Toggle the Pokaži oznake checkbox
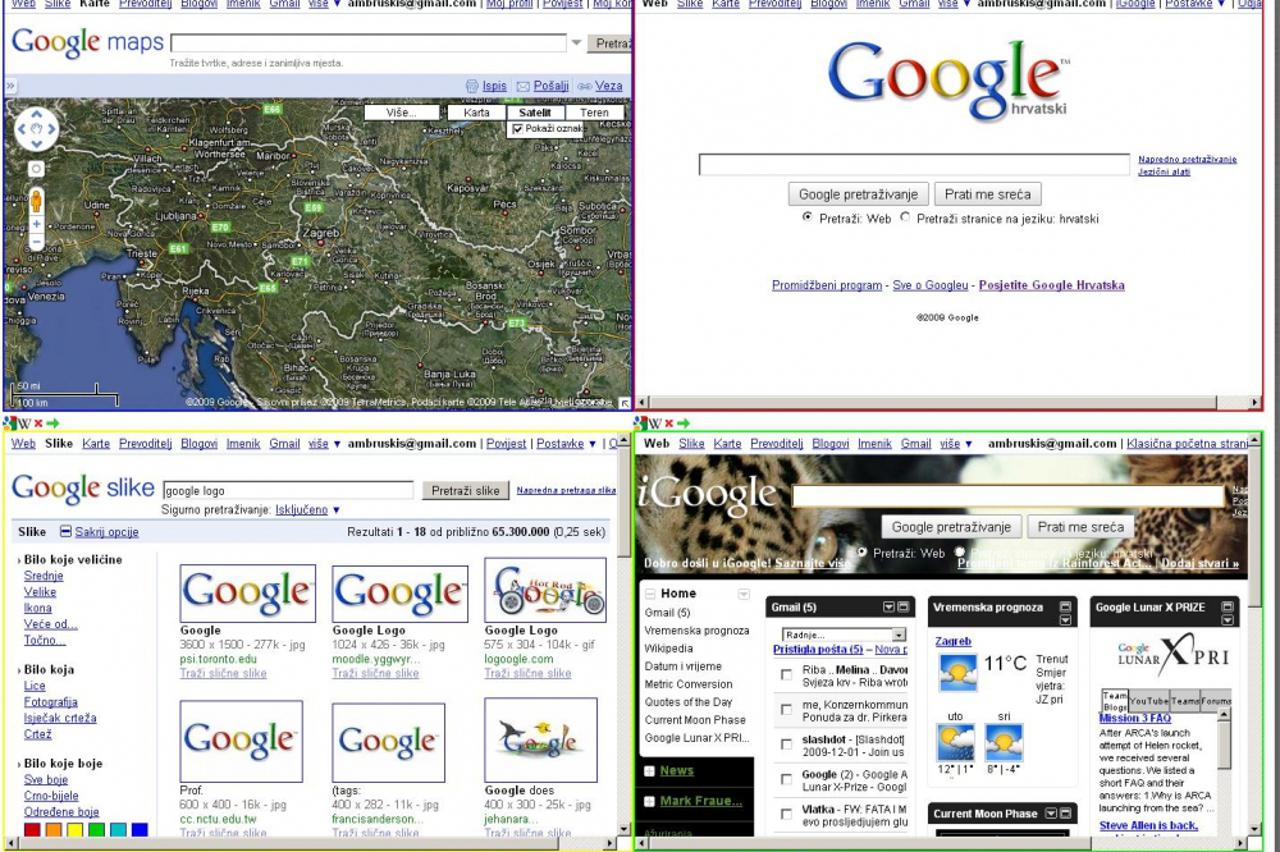The height and width of the screenshot is (852, 1280). (517, 129)
